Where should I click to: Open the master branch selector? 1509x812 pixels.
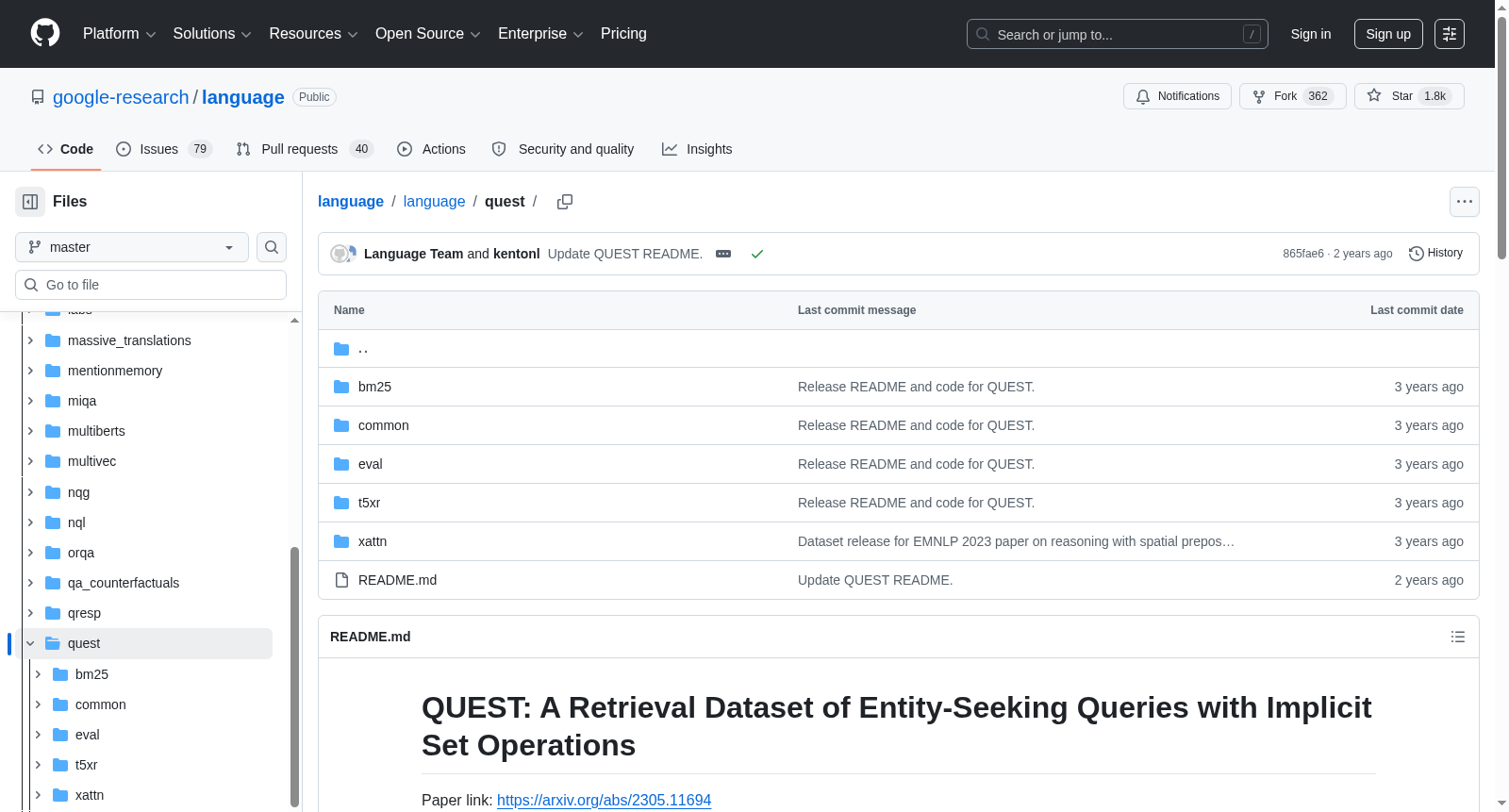(132, 247)
